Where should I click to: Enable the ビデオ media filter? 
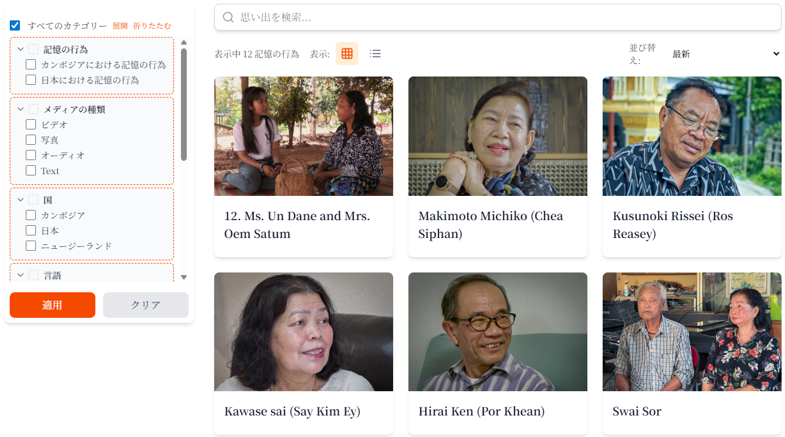tap(31, 125)
